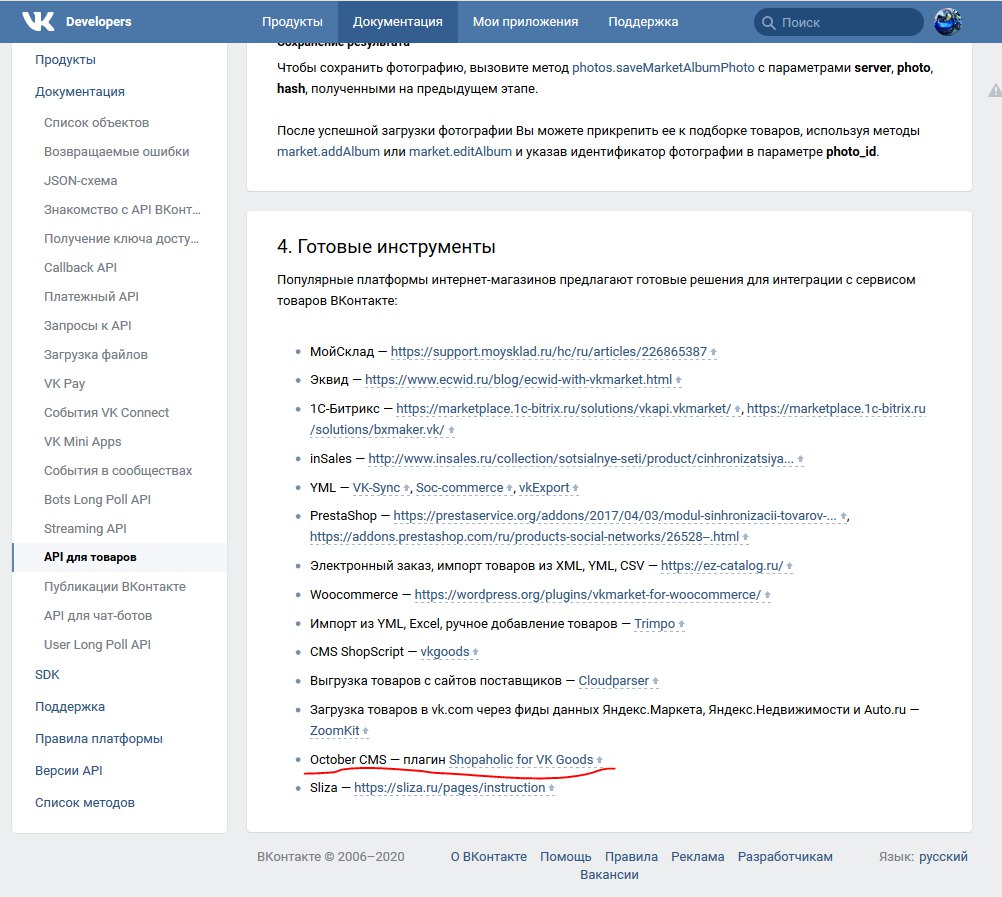The height and width of the screenshot is (897, 1002).
Task: Change language via русский link
Action: [943, 856]
